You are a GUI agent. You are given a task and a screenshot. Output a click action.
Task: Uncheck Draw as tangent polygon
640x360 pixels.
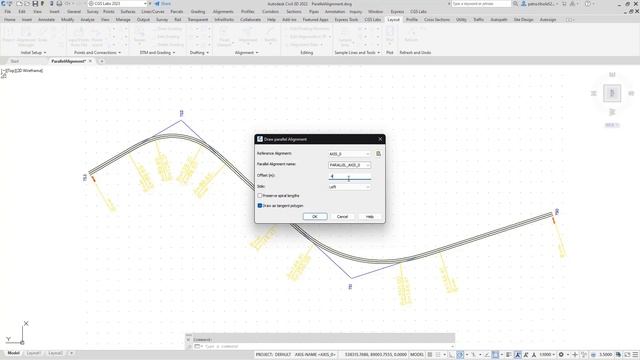coord(260,206)
